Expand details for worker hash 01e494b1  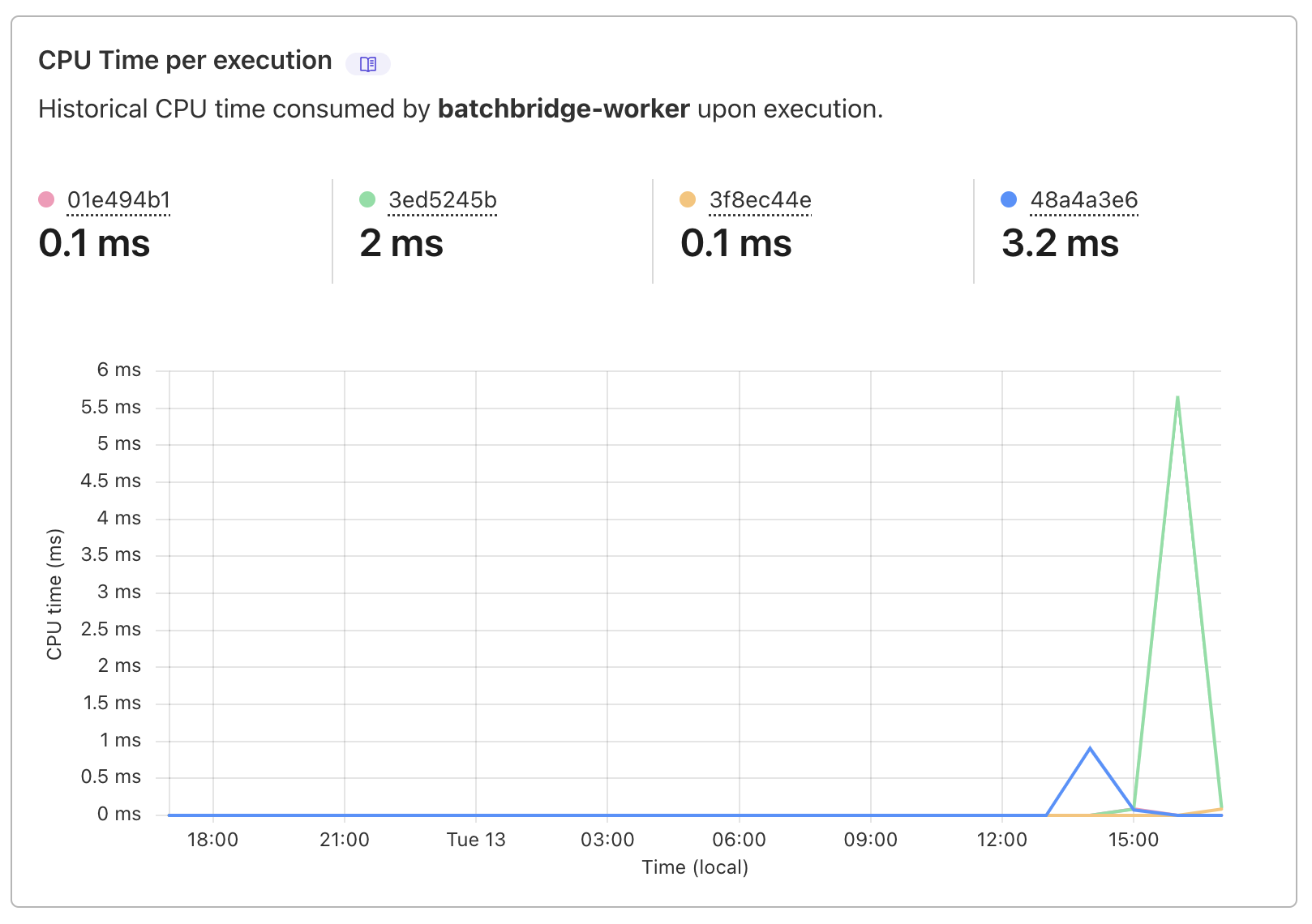(x=118, y=199)
